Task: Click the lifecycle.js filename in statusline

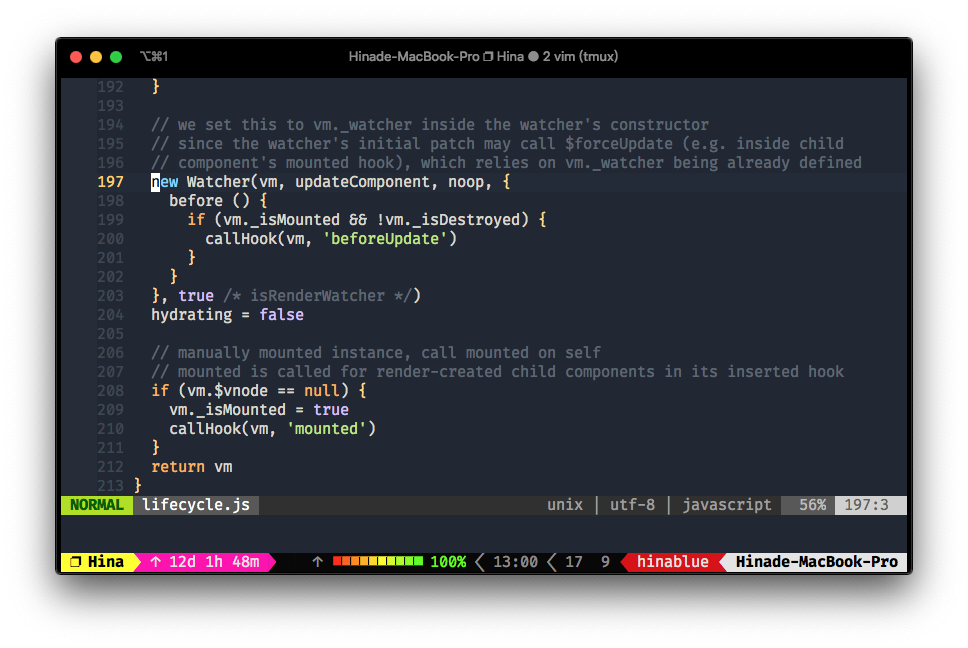Action: (x=196, y=505)
